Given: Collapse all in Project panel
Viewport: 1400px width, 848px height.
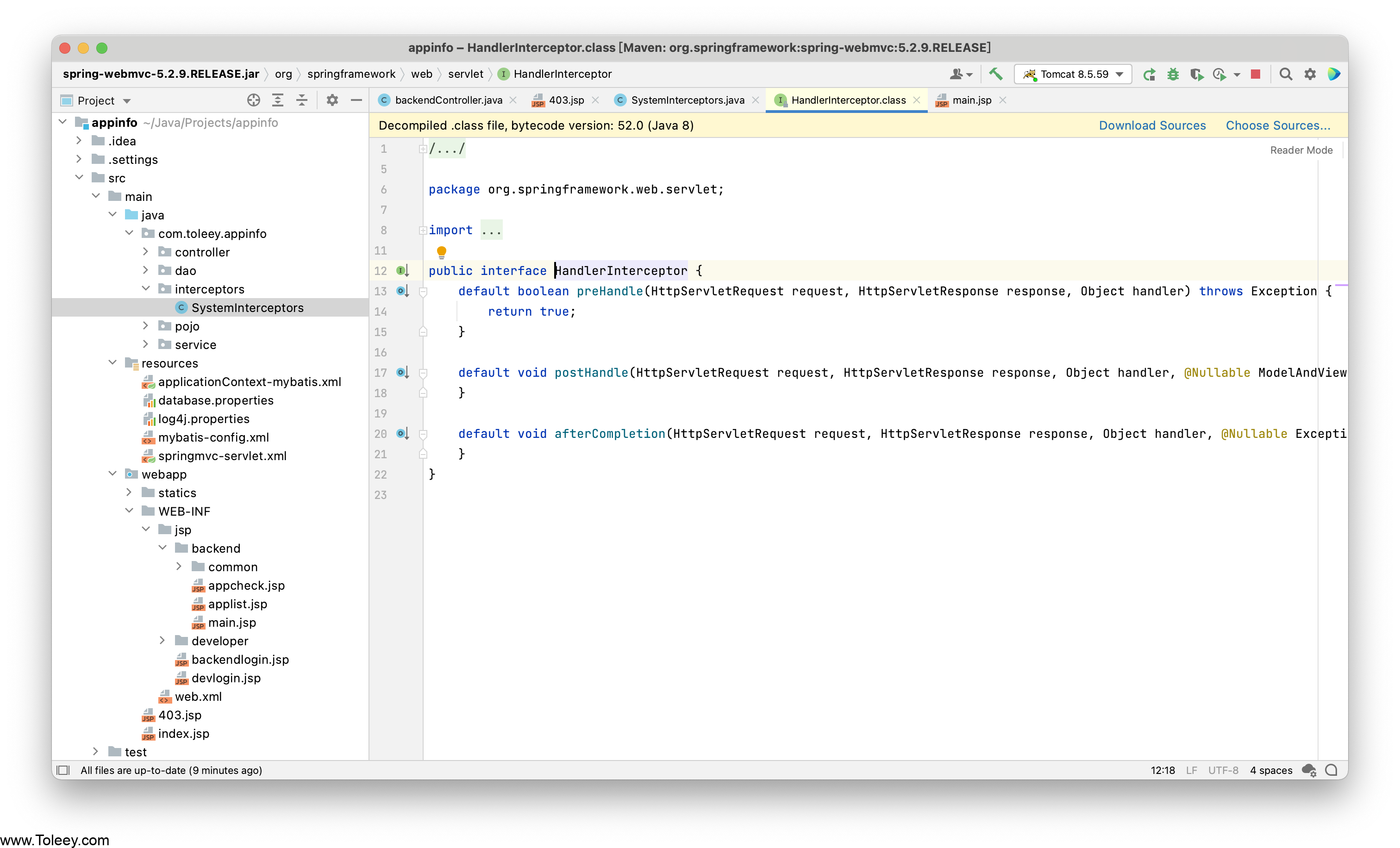Looking at the screenshot, I should [302, 100].
